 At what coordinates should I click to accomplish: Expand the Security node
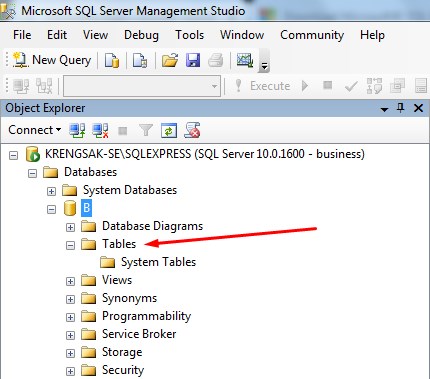click(70, 371)
